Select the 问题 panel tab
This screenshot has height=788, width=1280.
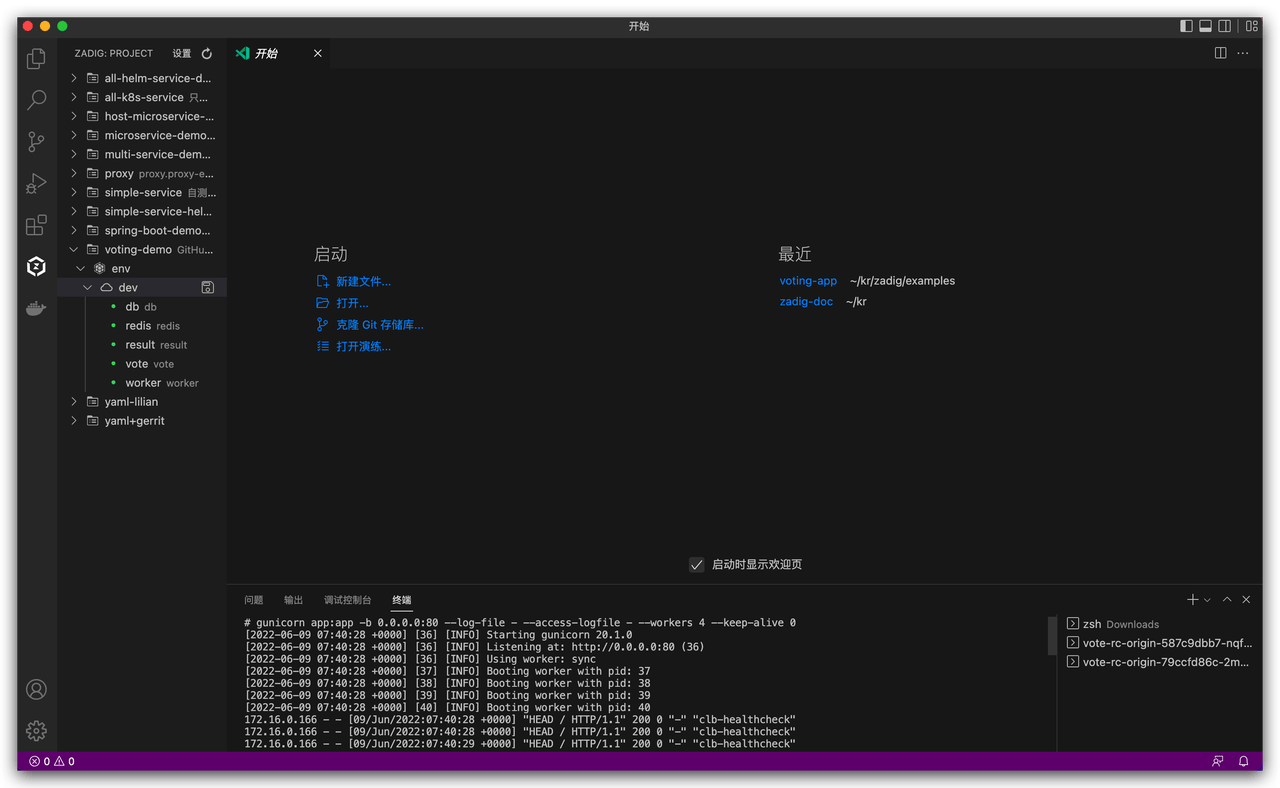click(x=253, y=599)
